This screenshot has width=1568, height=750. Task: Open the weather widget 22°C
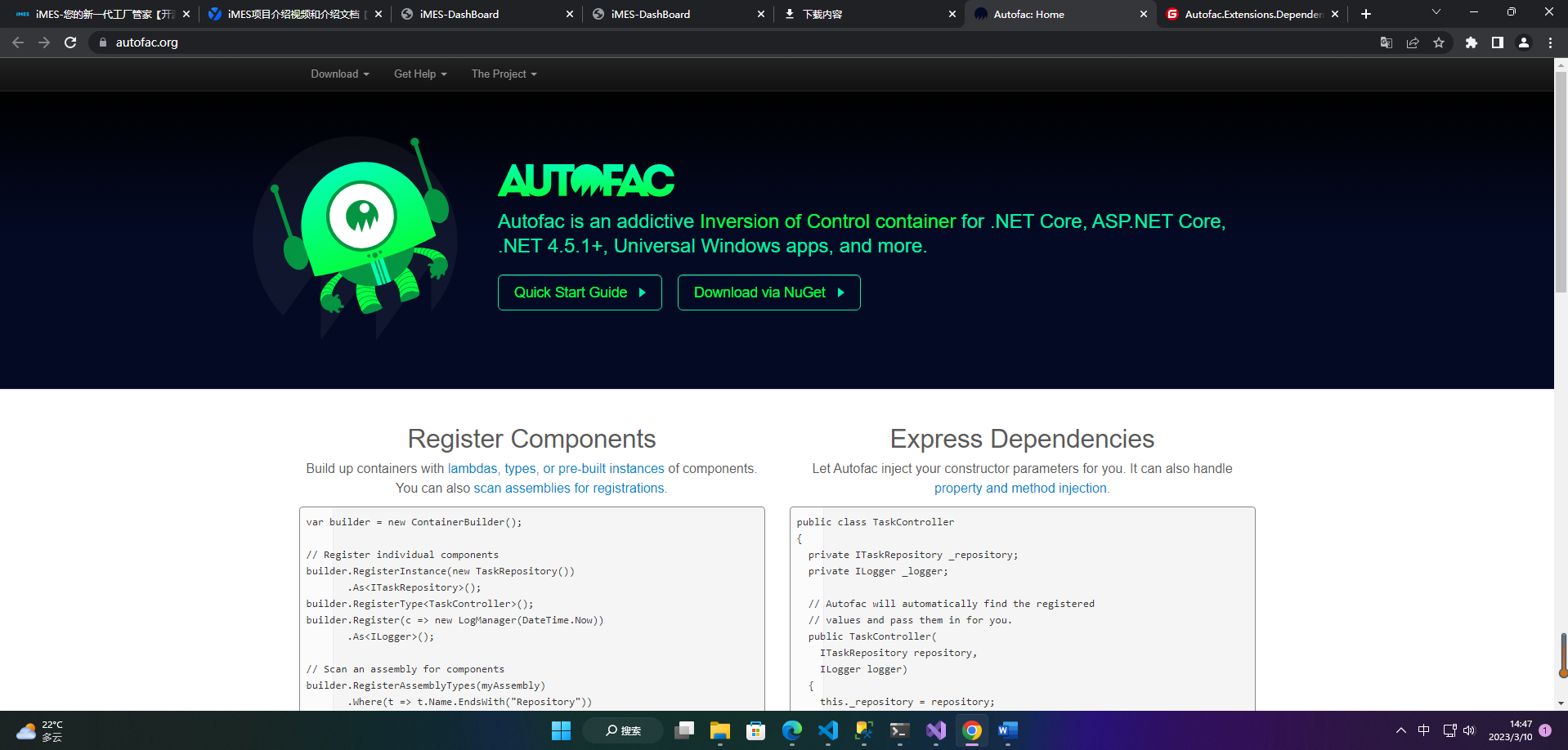41,730
